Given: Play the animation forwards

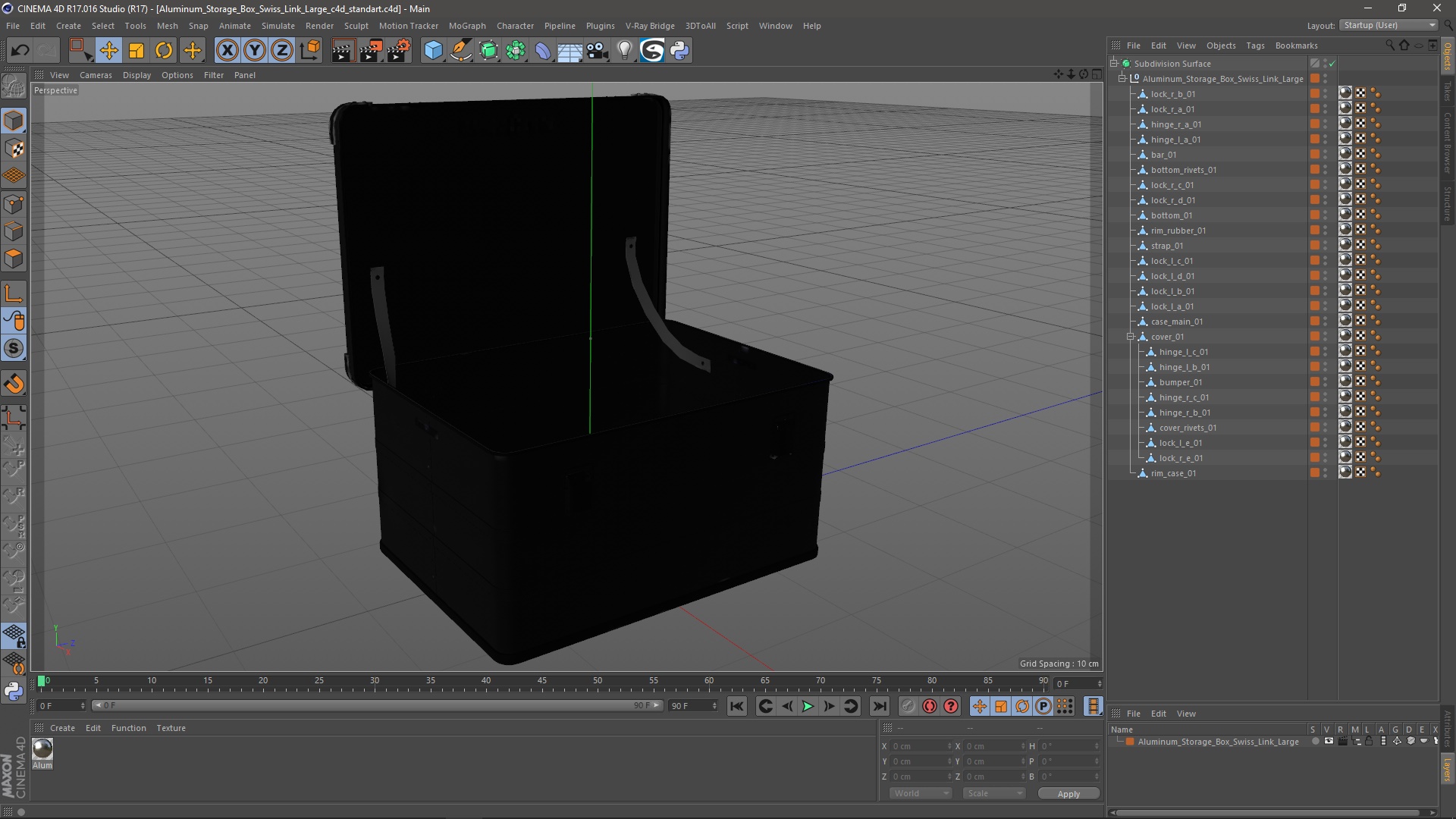Looking at the screenshot, I should tap(808, 706).
